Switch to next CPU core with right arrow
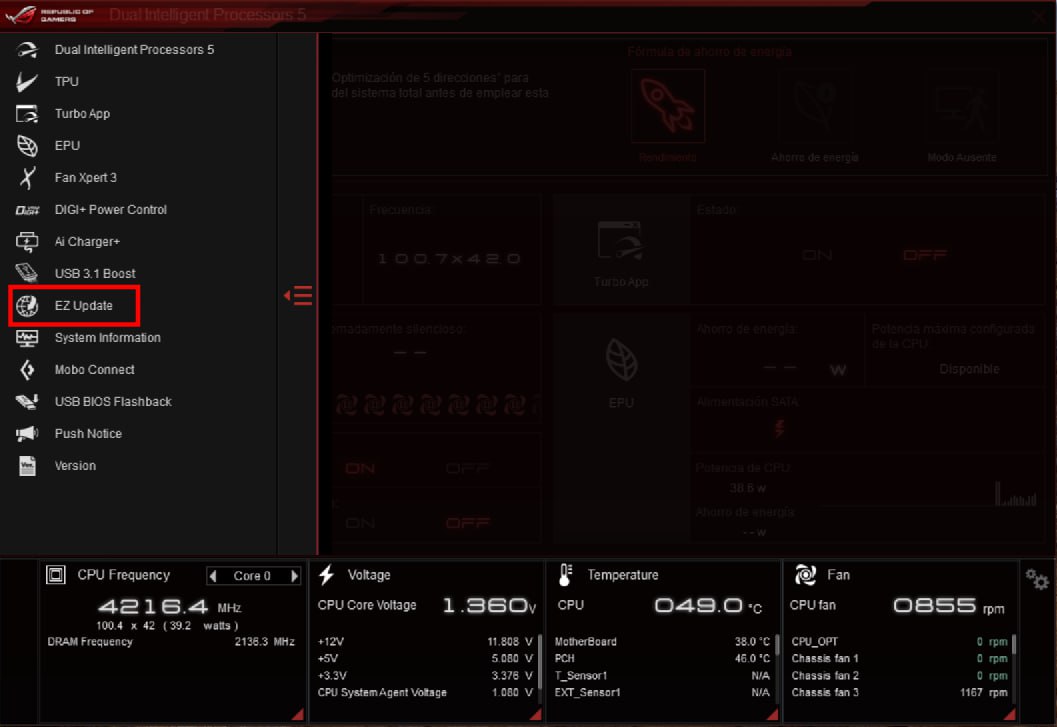Viewport: 1057px width, 727px height. click(x=294, y=576)
